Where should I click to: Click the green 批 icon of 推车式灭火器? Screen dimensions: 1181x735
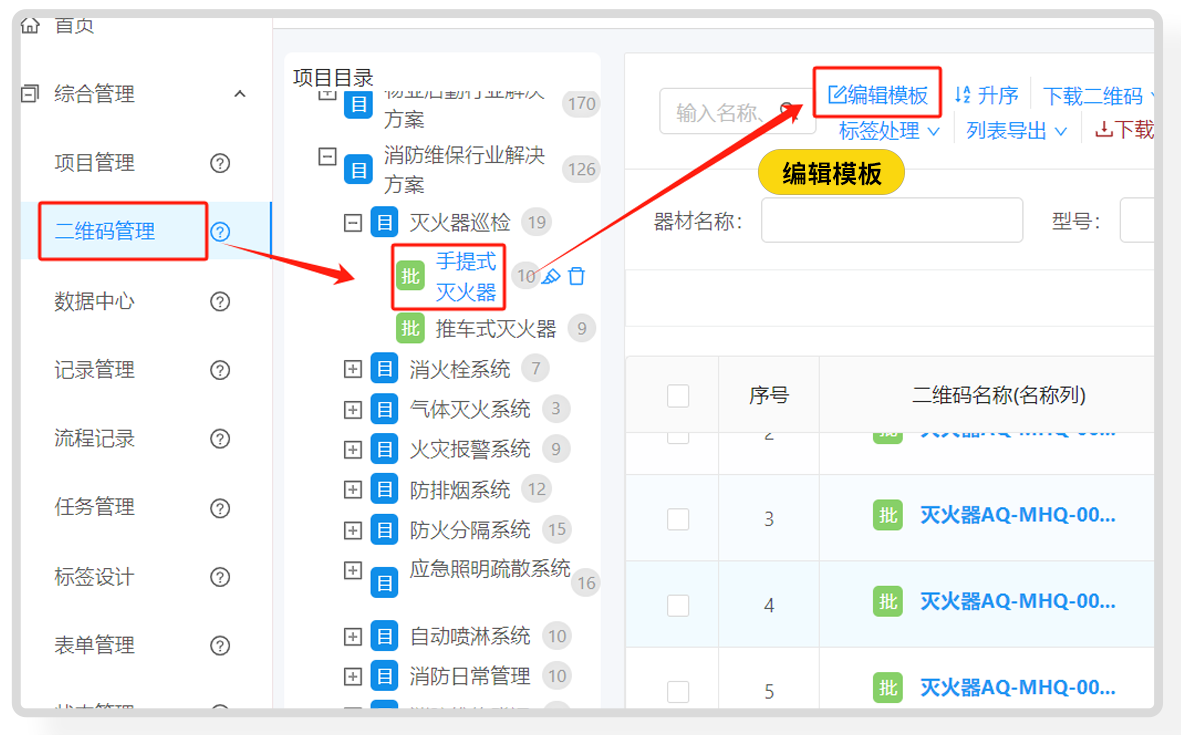point(410,328)
